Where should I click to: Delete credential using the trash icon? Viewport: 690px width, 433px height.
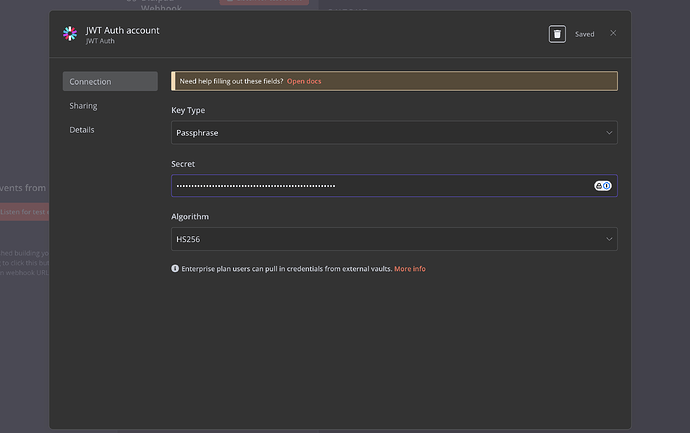pyautogui.click(x=557, y=34)
